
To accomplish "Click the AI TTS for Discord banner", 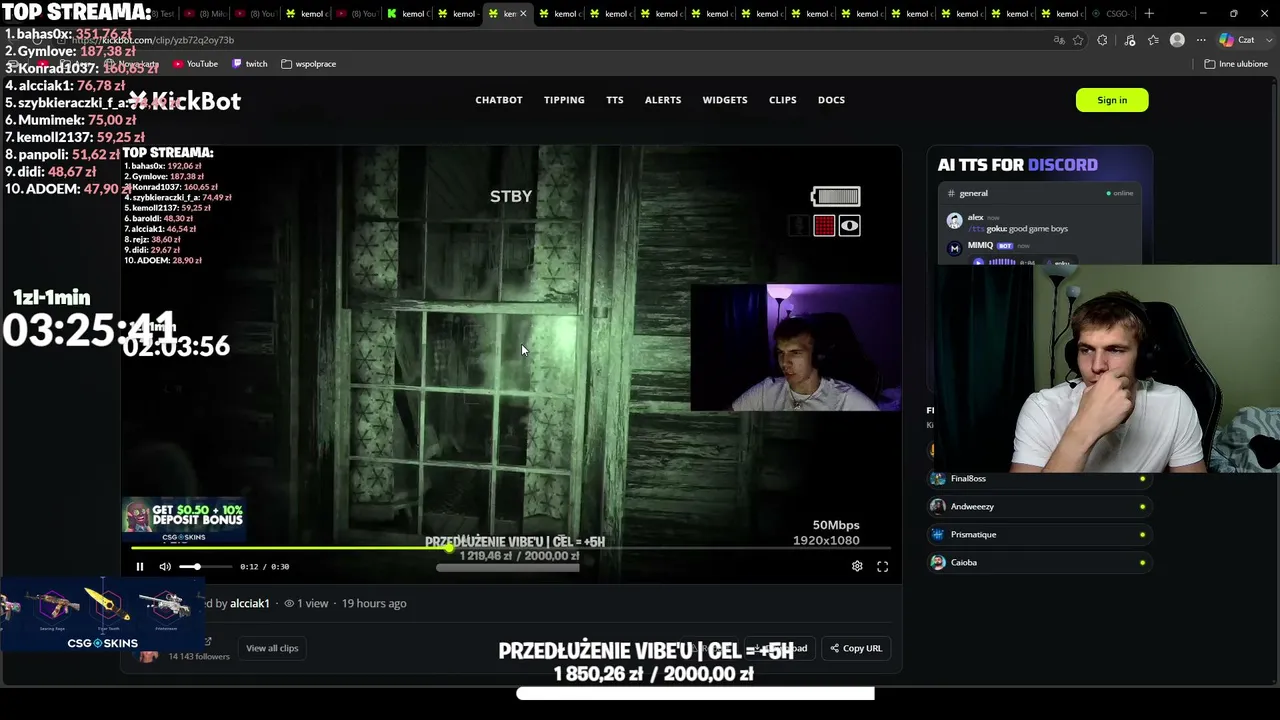I will pos(1040,205).
